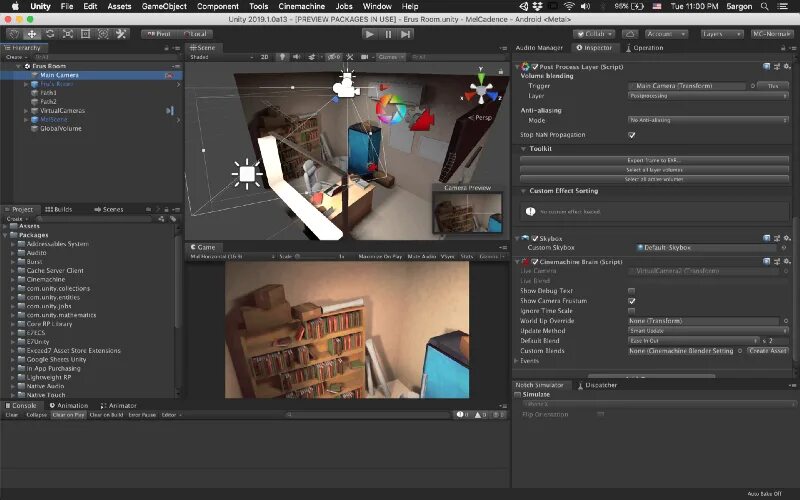Click the Step frame button
The image size is (800, 500).
(x=406, y=34)
